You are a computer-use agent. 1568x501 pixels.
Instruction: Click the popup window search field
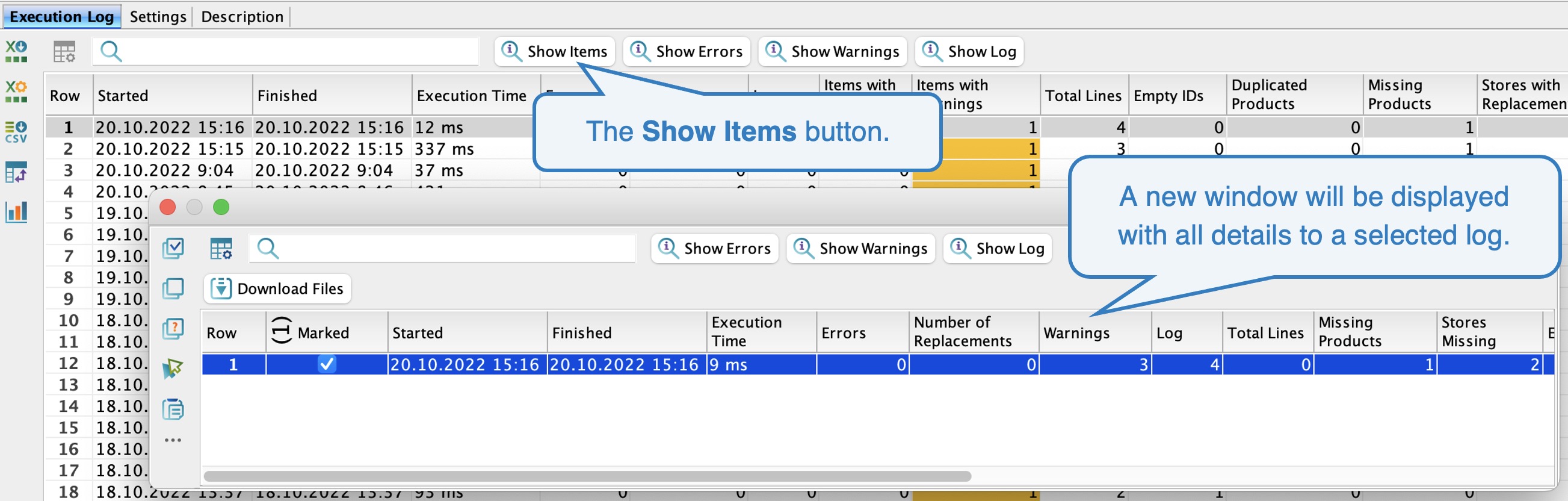(x=442, y=249)
